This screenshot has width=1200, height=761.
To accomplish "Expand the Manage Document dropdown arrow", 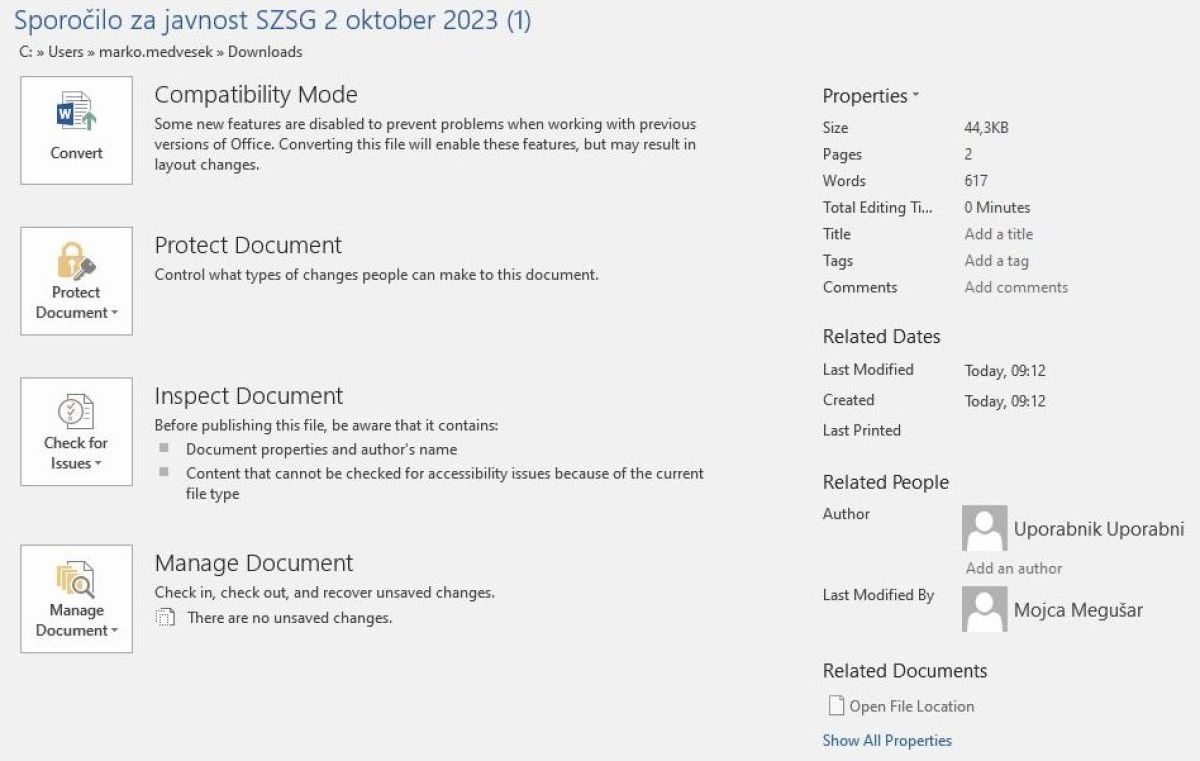I will [x=114, y=631].
